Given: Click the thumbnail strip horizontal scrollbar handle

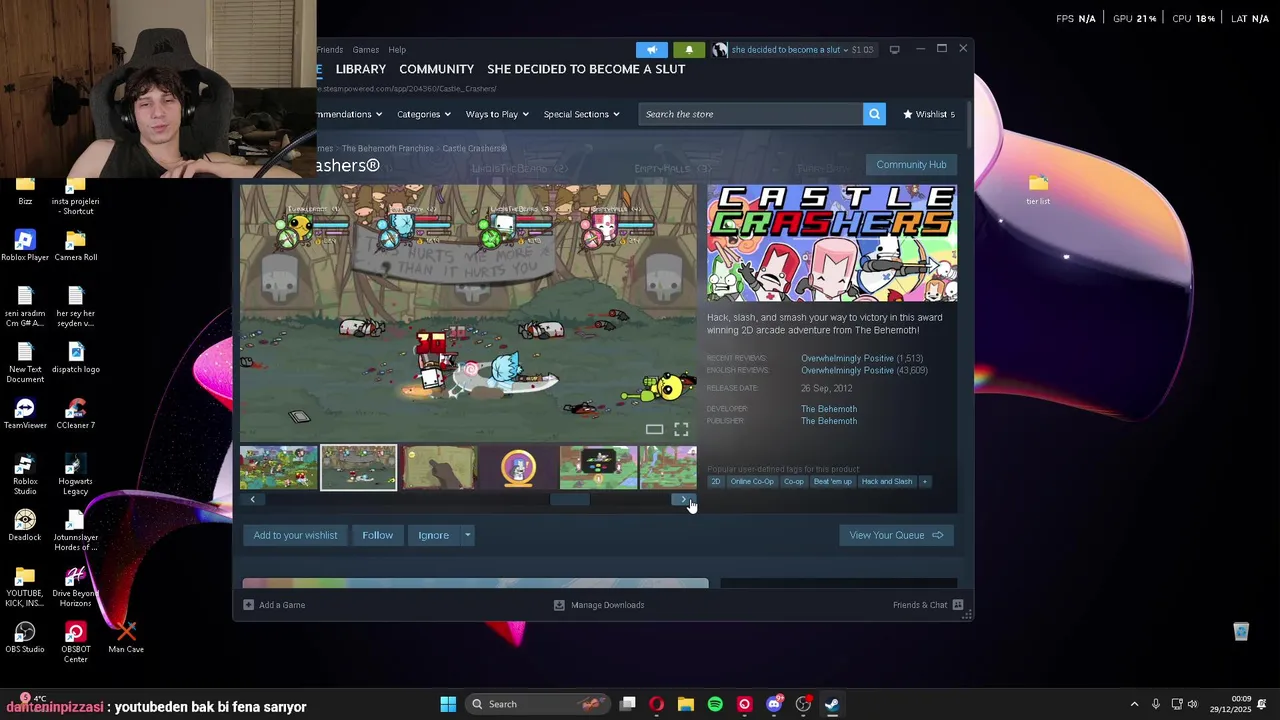Looking at the screenshot, I should 571,500.
